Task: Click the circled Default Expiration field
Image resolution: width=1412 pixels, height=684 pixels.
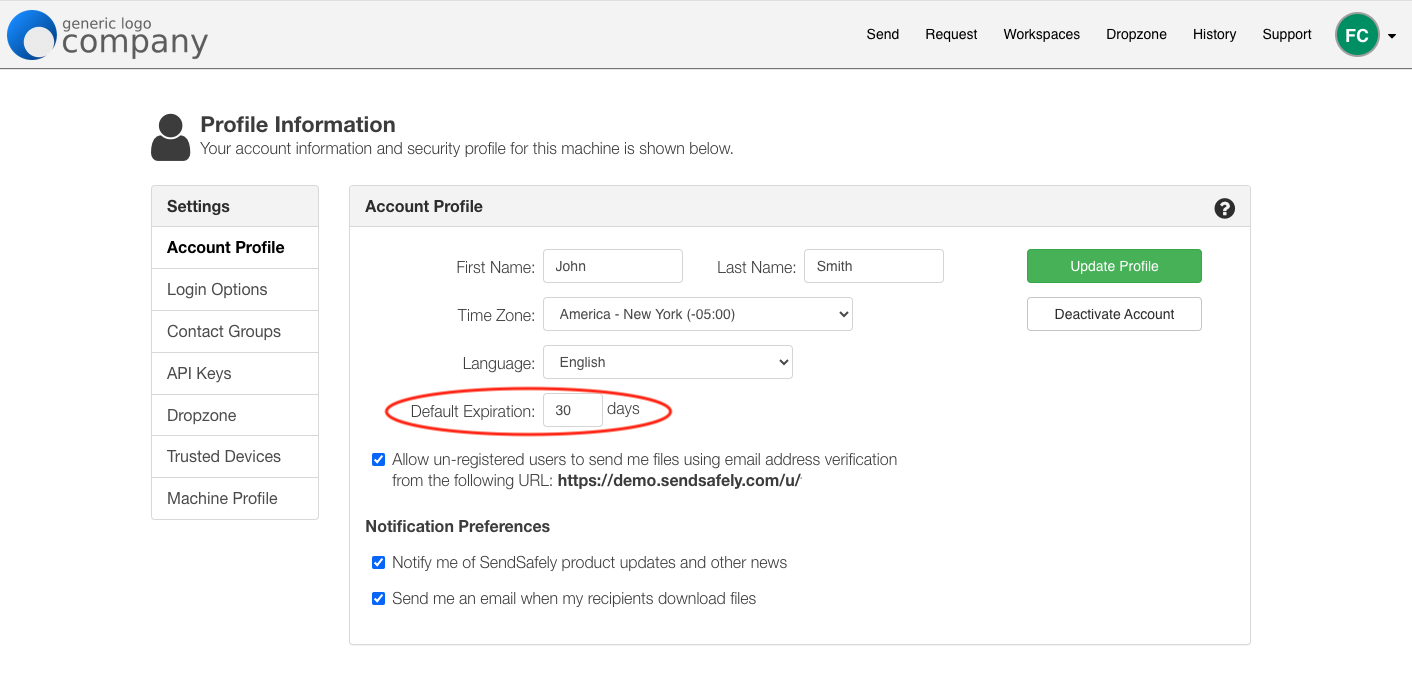Action: 572,409
